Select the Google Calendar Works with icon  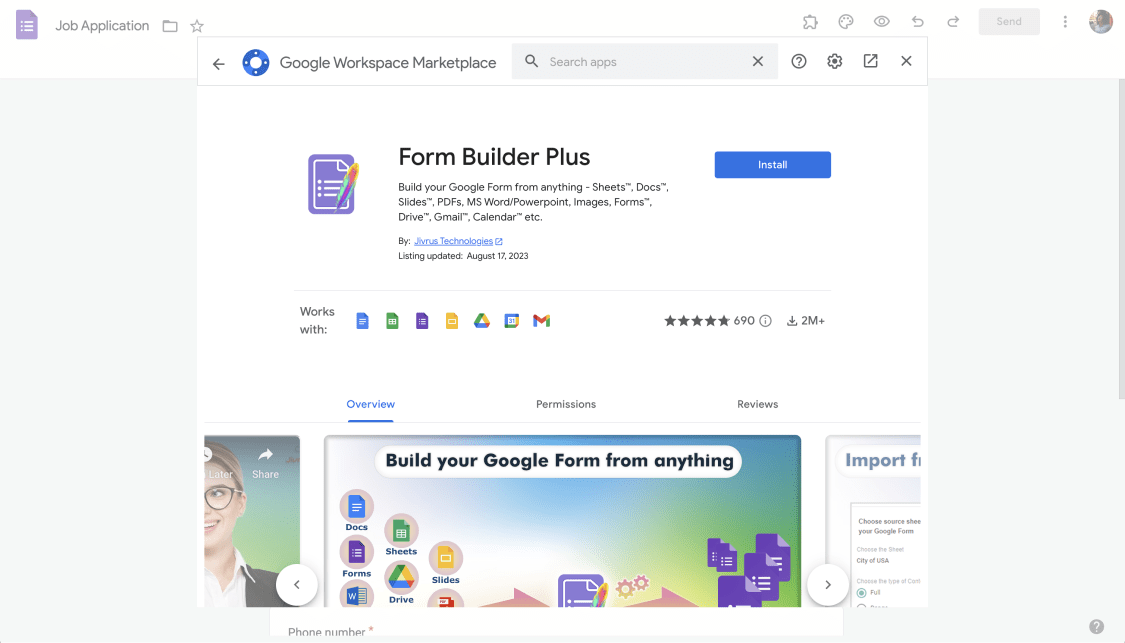[x=511, y=320]
